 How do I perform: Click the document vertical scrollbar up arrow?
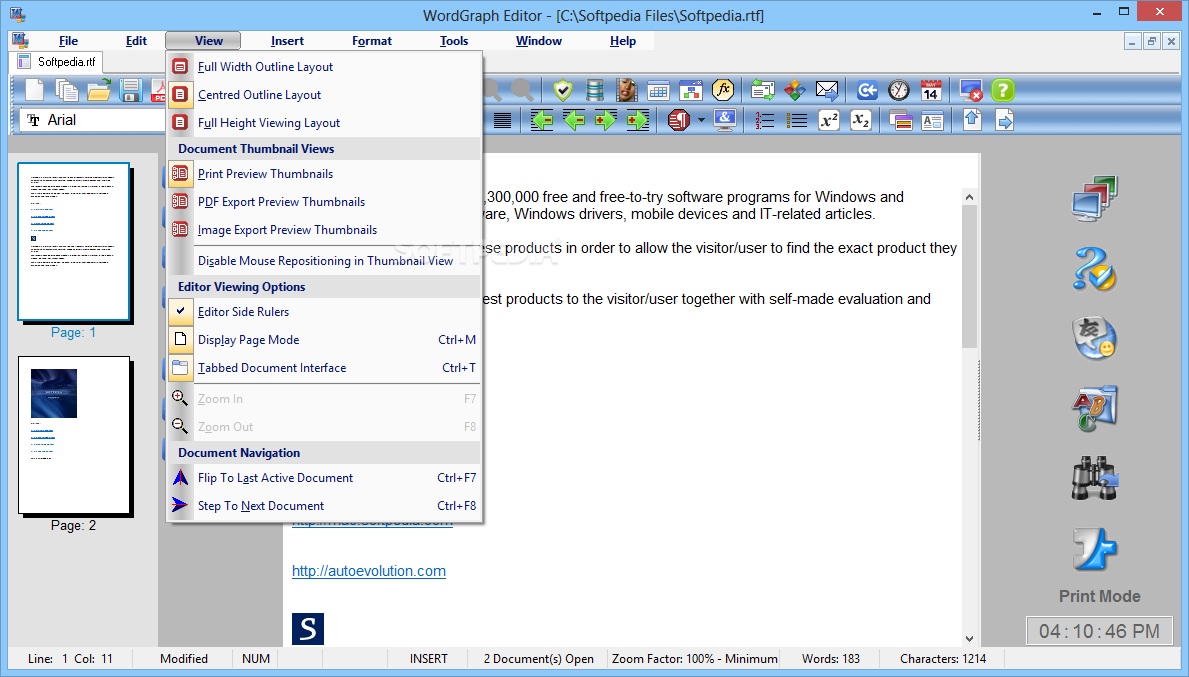click(969, 197)
